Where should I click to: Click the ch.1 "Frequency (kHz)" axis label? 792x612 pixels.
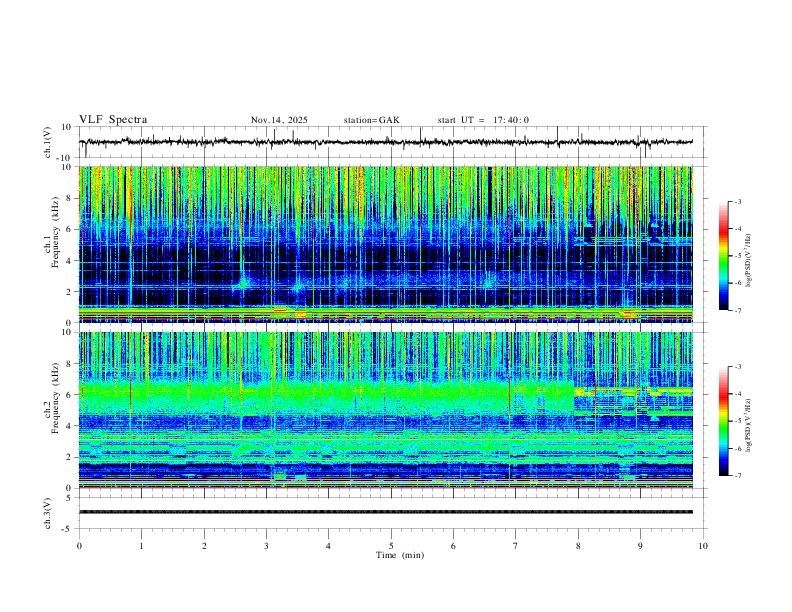click(55, 232)
